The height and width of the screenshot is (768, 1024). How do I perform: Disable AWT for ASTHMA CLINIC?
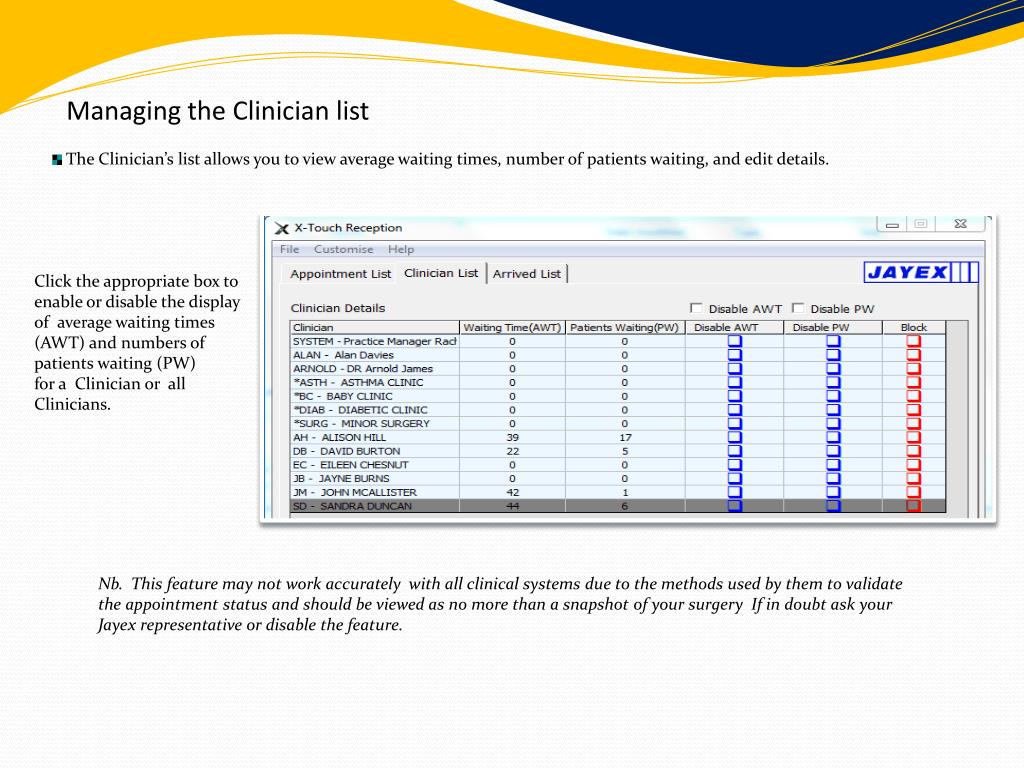[x=735, y=382]
